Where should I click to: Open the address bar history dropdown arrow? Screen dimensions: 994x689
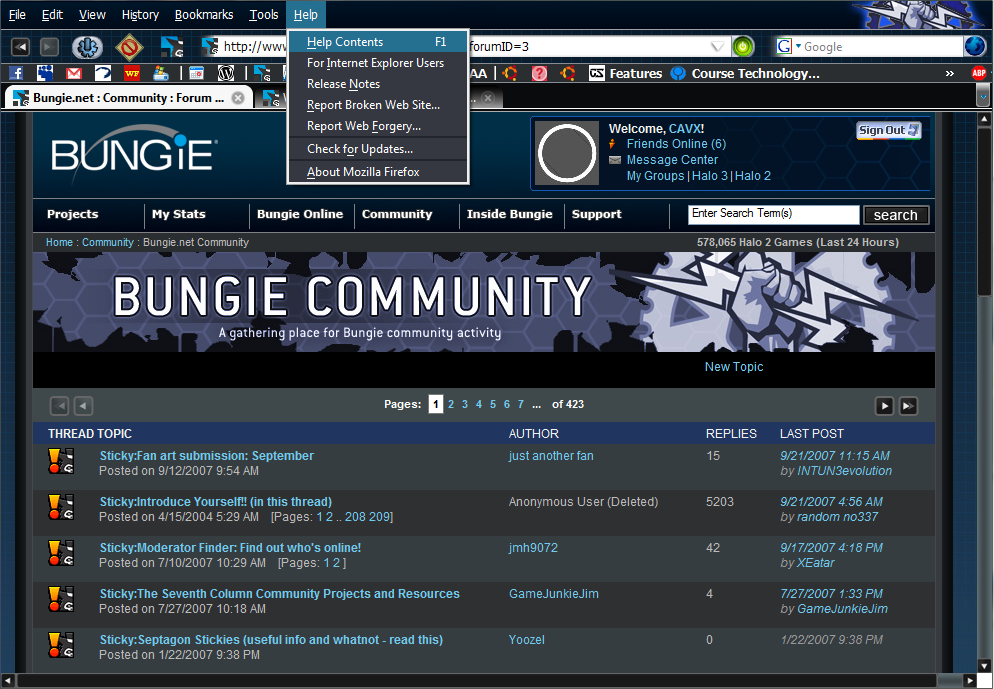point(718,47)
